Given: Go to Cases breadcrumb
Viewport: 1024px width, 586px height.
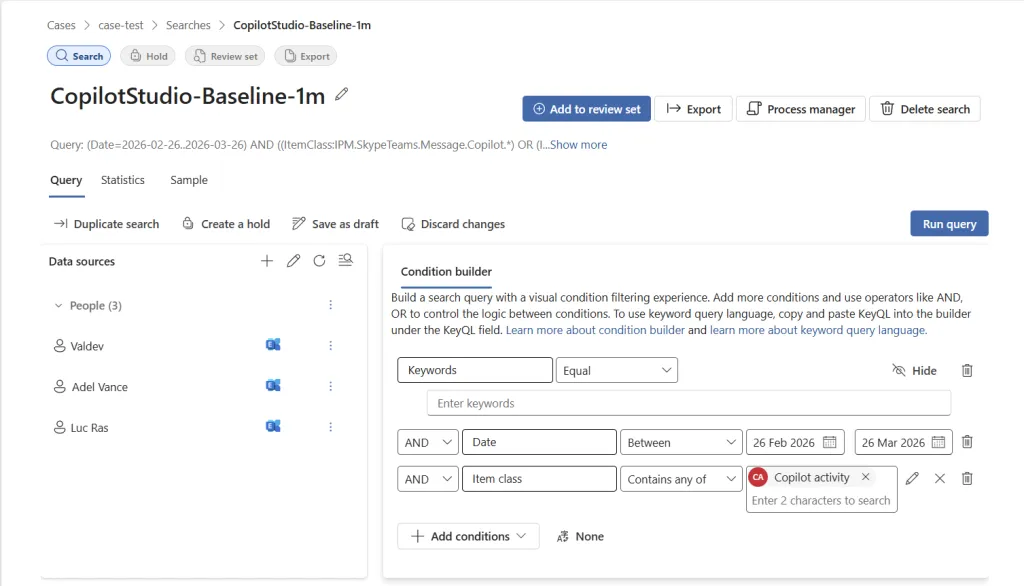Looking at the screenshot, I should click(x=61, y=25).
